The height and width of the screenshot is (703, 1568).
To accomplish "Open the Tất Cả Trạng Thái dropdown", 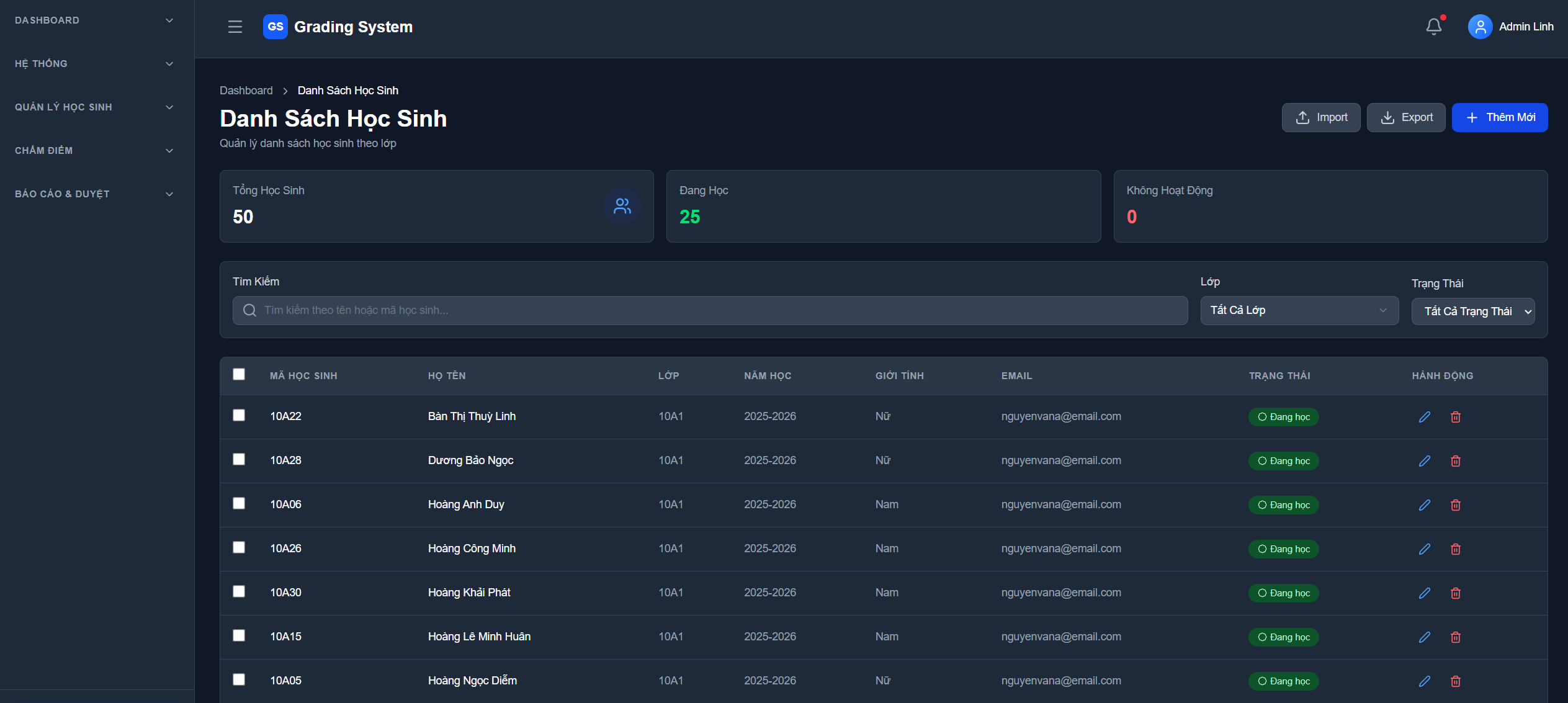I will coord(1472,311).
